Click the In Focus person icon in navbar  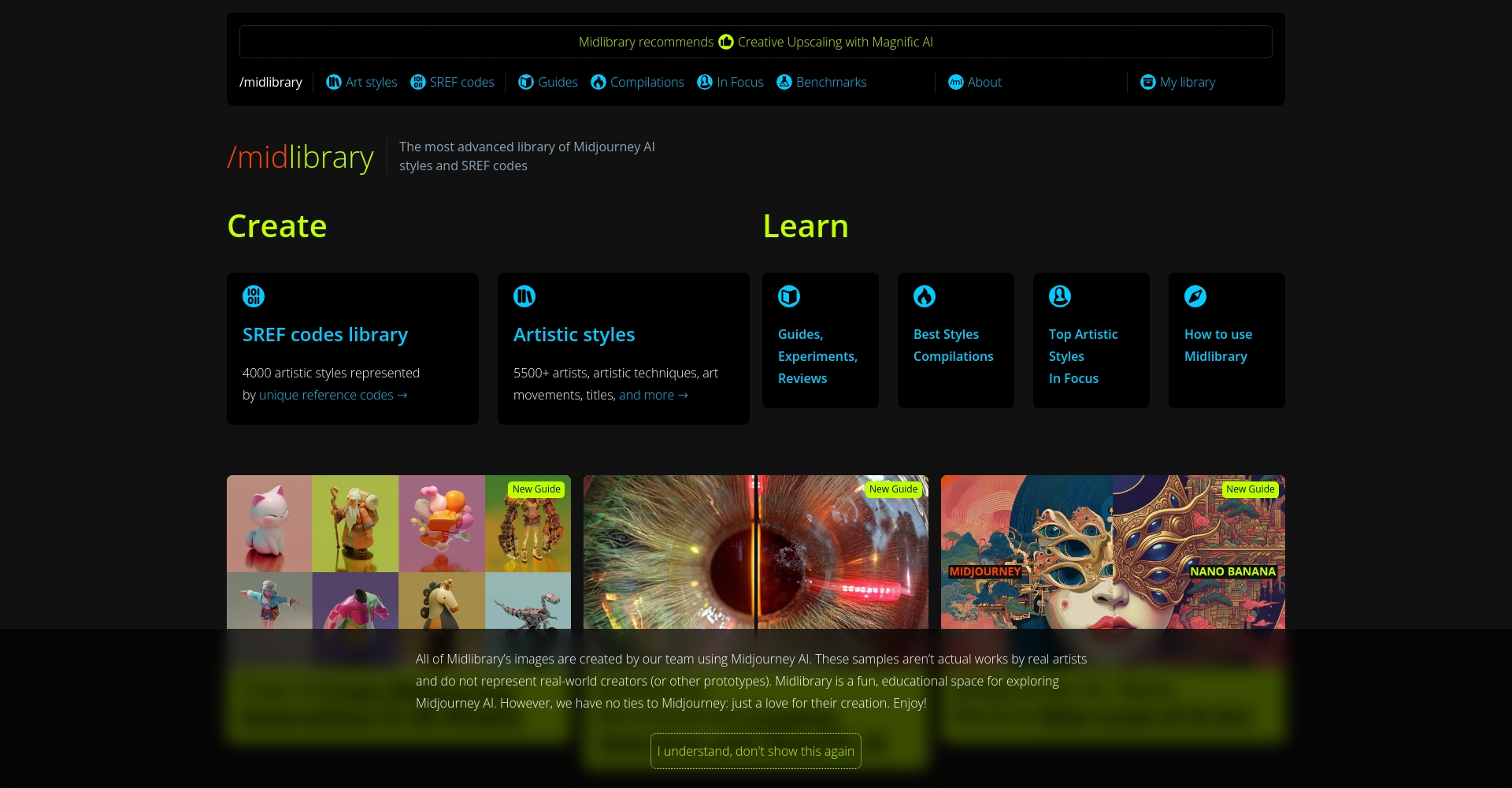click(705, 82)
